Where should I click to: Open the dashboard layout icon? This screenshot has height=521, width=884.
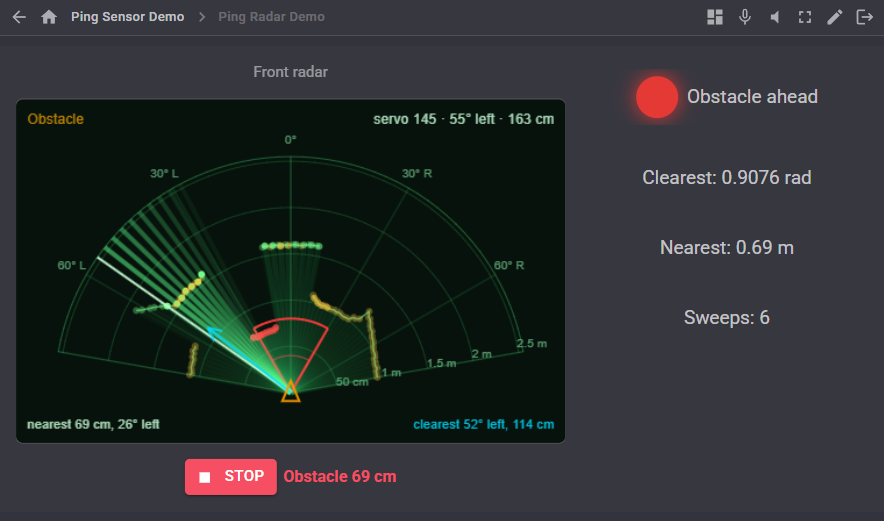pos(715,17)
